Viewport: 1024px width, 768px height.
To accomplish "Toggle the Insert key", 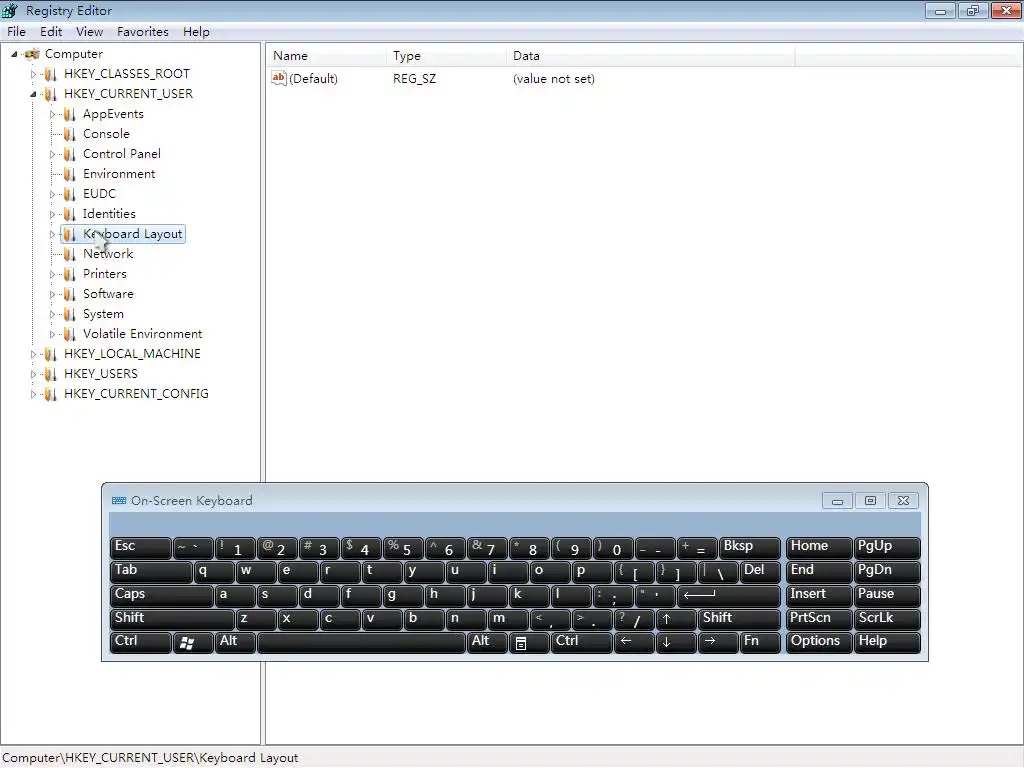I will point(819,596).
